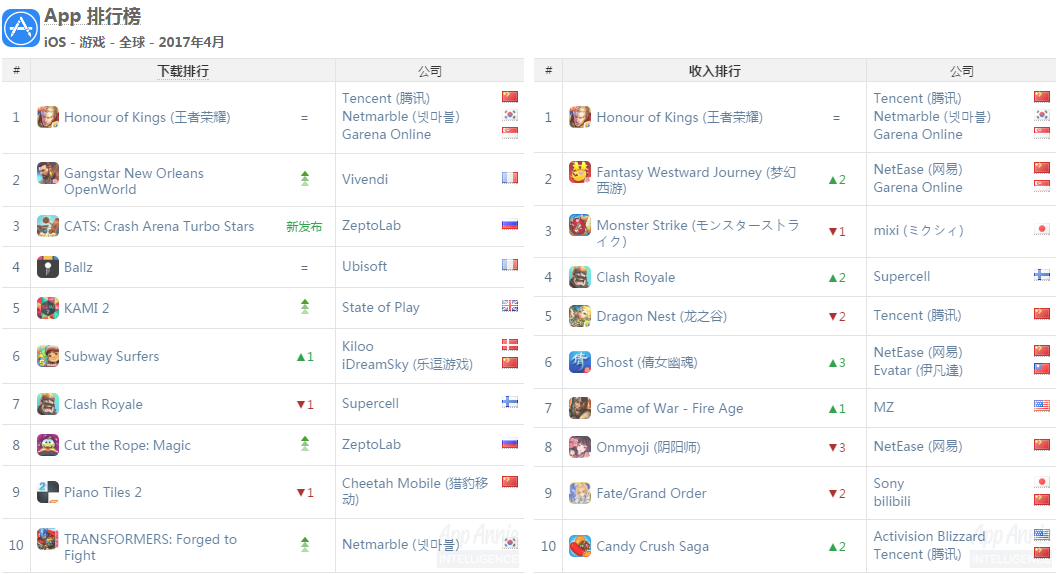The image size is (1060, 574).
Task: Click Clash Royale icon in download ranking
Action: coord(47,404)
